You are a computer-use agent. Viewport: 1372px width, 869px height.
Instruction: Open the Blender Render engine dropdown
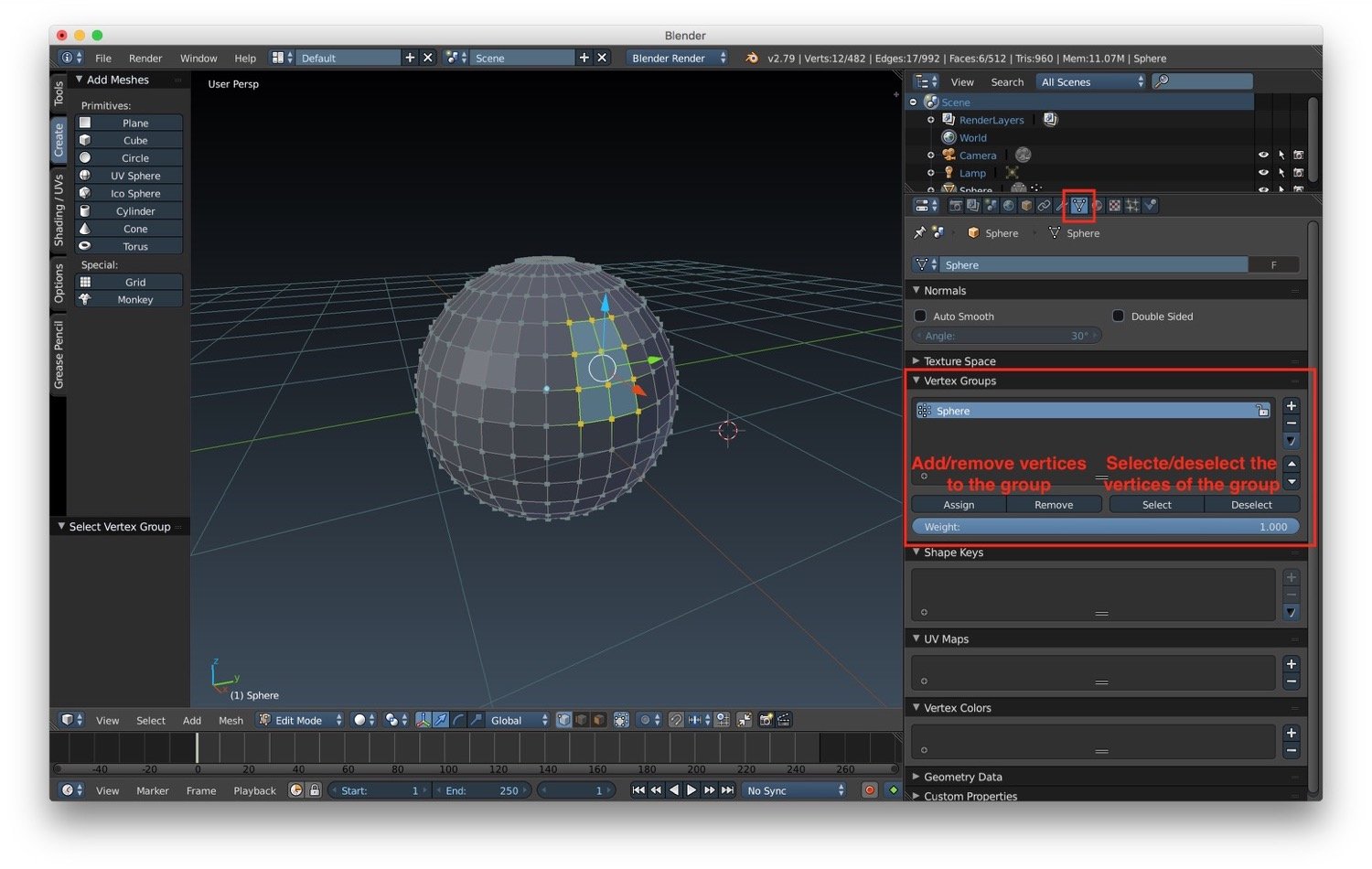[678, 58]
